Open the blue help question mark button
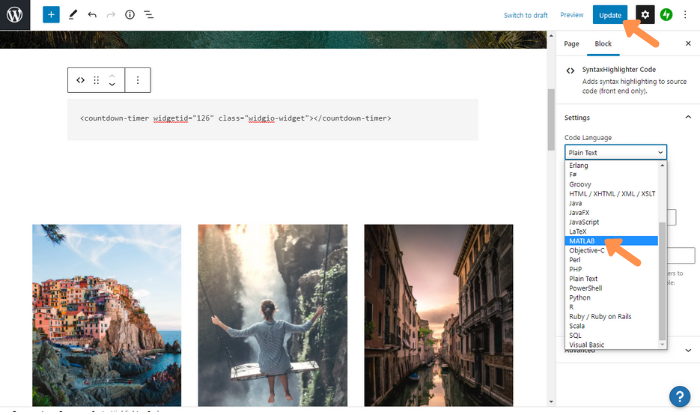This screenshot has height=415, width=700. (679, 396)
